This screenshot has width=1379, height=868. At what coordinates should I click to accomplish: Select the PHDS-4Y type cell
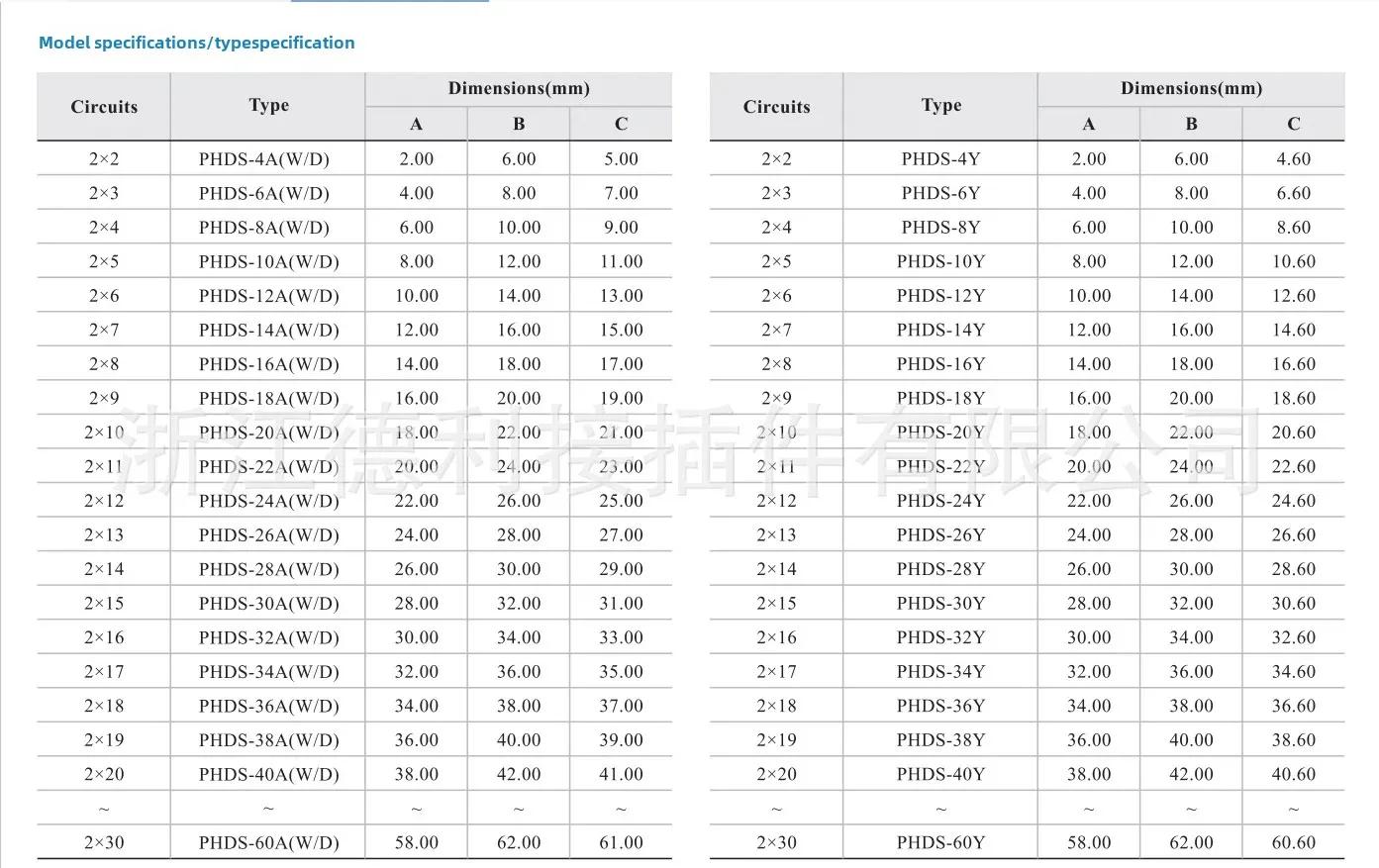pyautogui.click(x=940, y=158)
